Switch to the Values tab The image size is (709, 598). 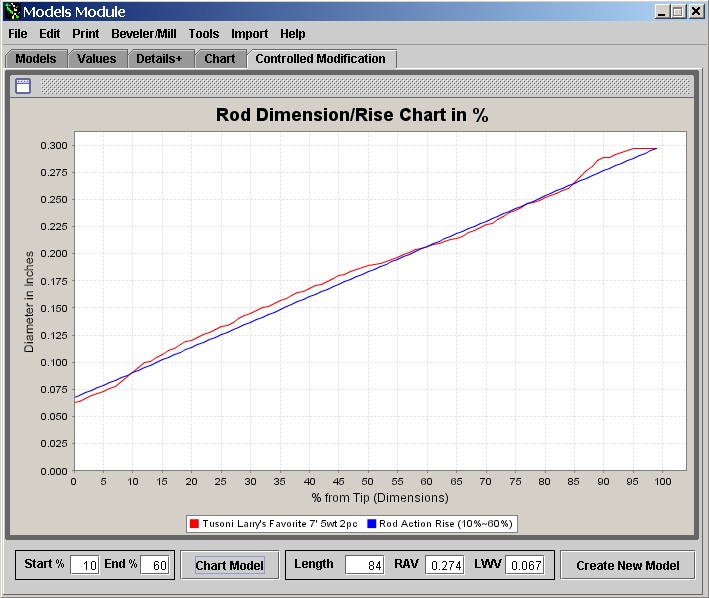coord(97,59)
